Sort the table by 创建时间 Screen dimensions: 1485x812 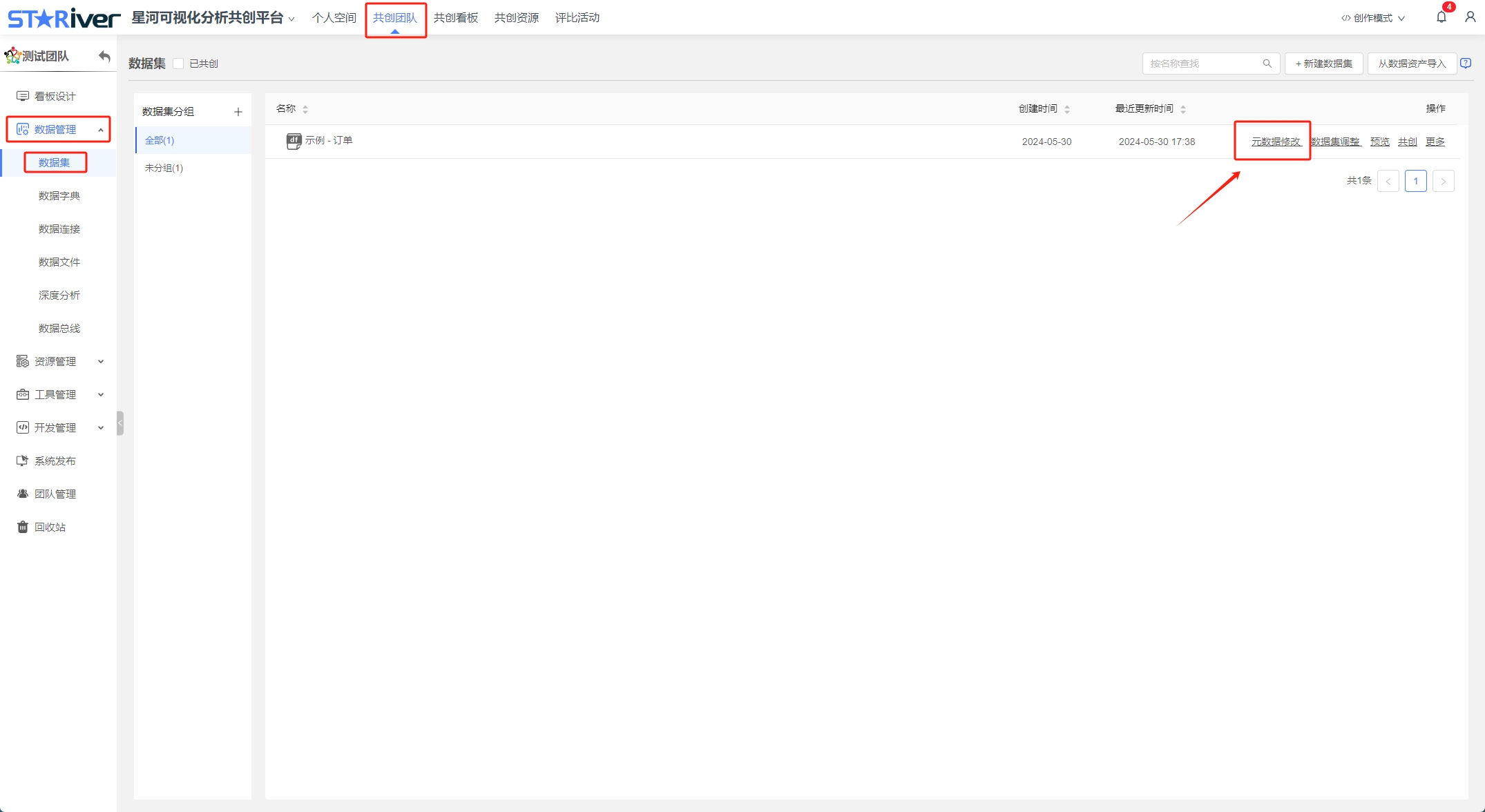pos(1067,109)
